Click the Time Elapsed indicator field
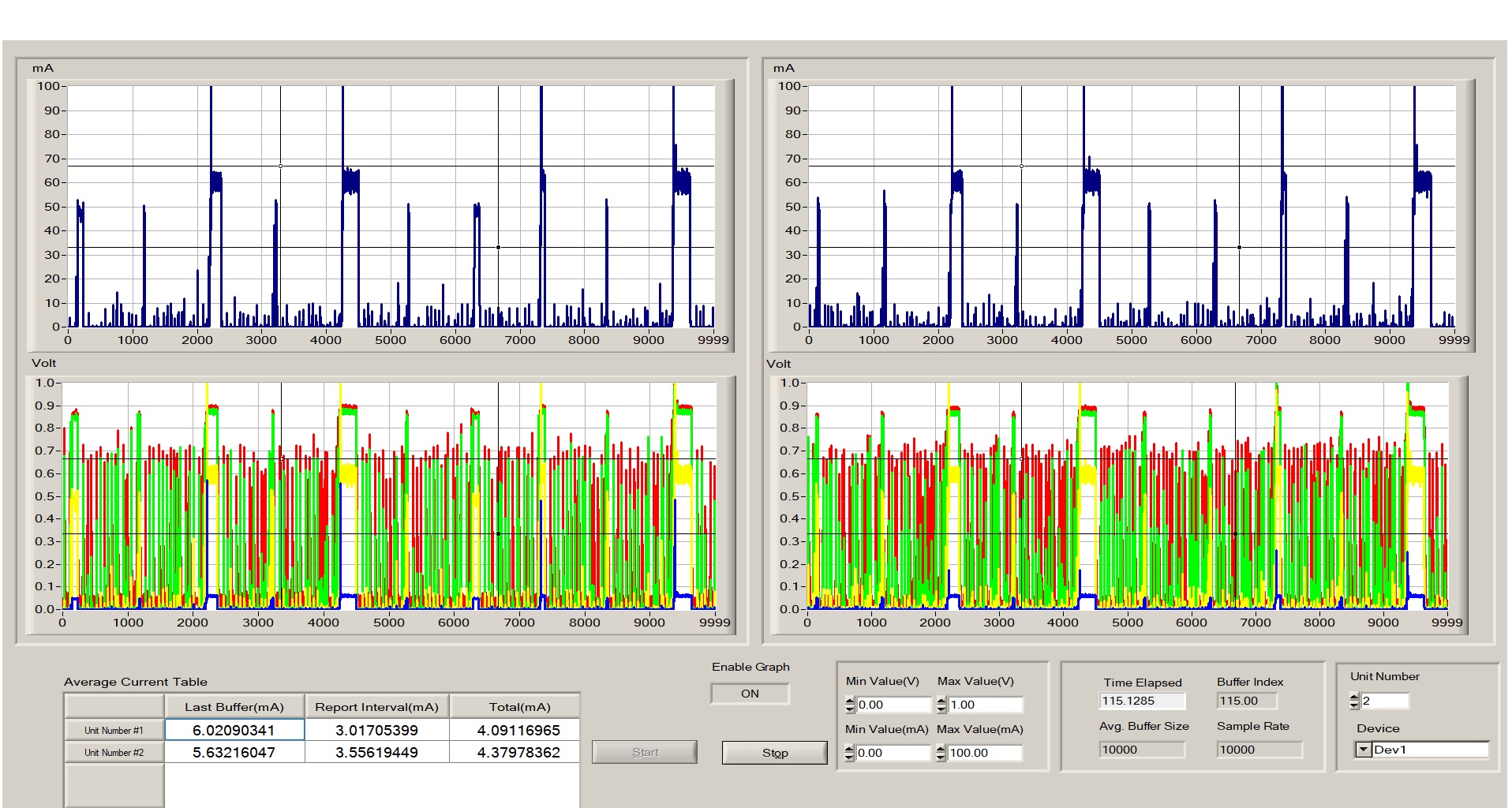Screen dimensions: 1512x808 pyautogui.click(x=1142, y=701)
